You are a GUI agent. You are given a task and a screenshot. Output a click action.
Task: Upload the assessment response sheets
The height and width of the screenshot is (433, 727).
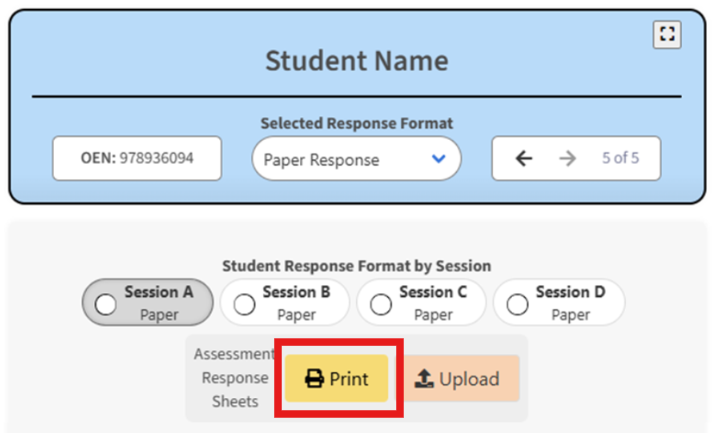click(x=461, y=378)
